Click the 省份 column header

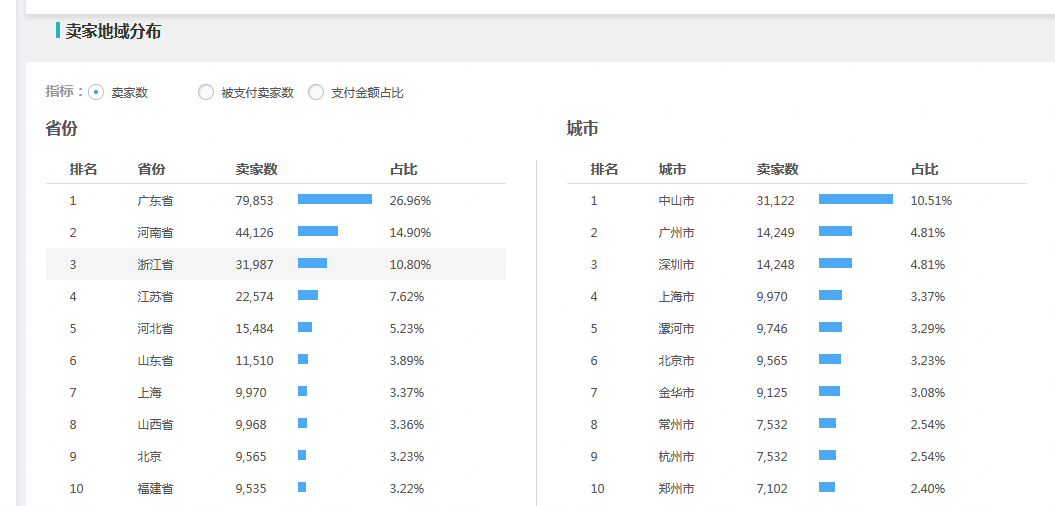[151, 170]
